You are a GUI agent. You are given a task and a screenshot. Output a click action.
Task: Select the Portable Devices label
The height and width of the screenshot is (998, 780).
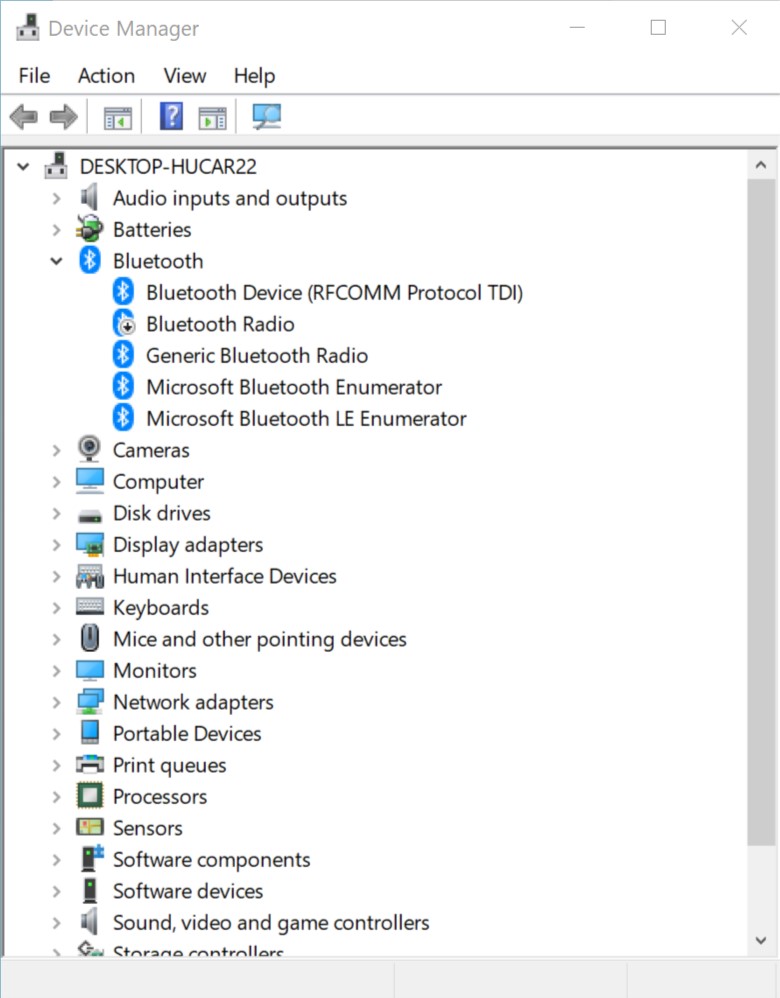187,733
